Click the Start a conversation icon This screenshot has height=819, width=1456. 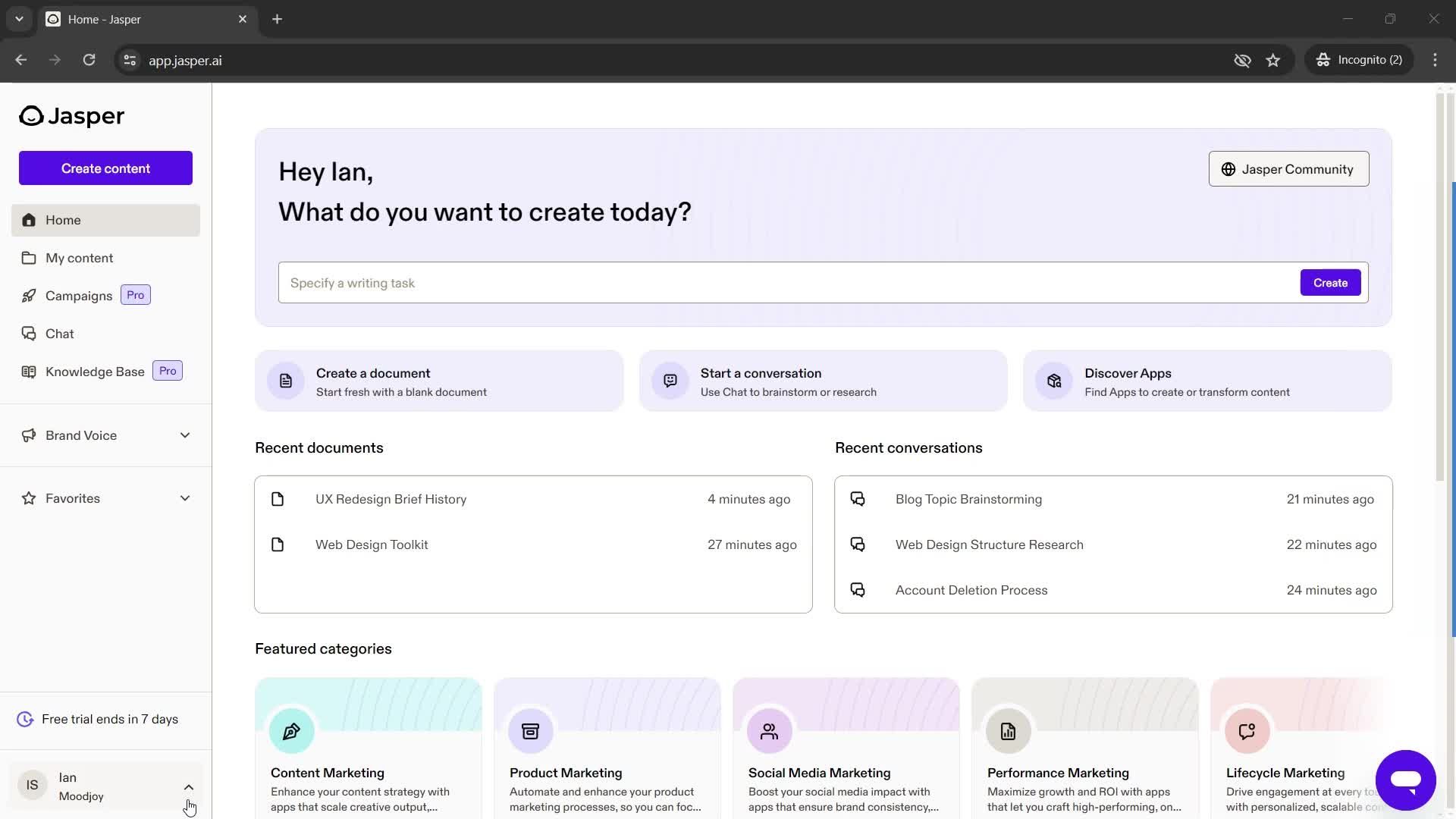click(x=671, y=380)
